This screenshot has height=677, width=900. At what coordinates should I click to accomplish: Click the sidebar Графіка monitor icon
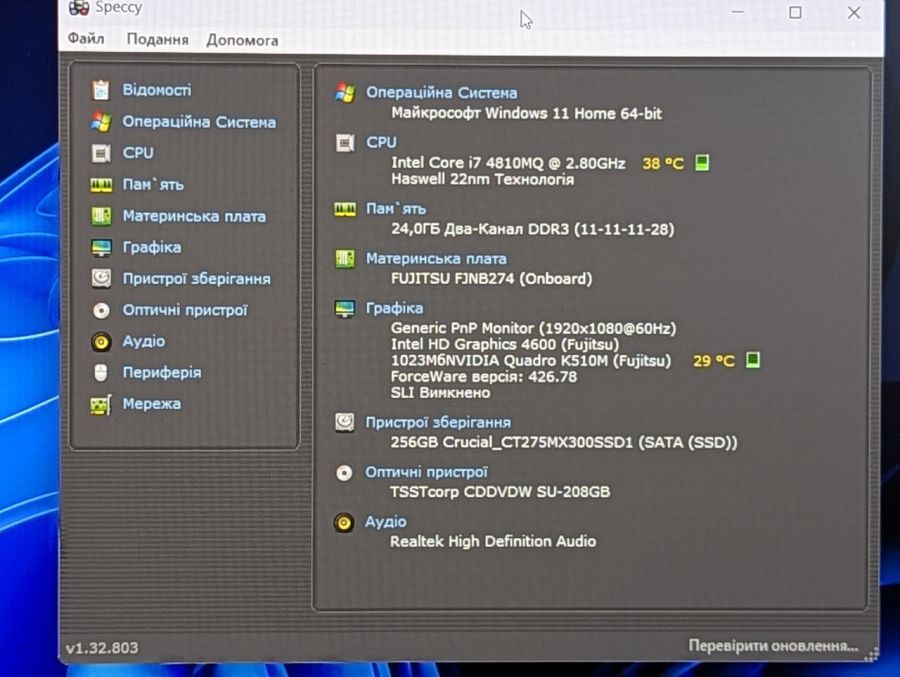[x=101, y=247]
